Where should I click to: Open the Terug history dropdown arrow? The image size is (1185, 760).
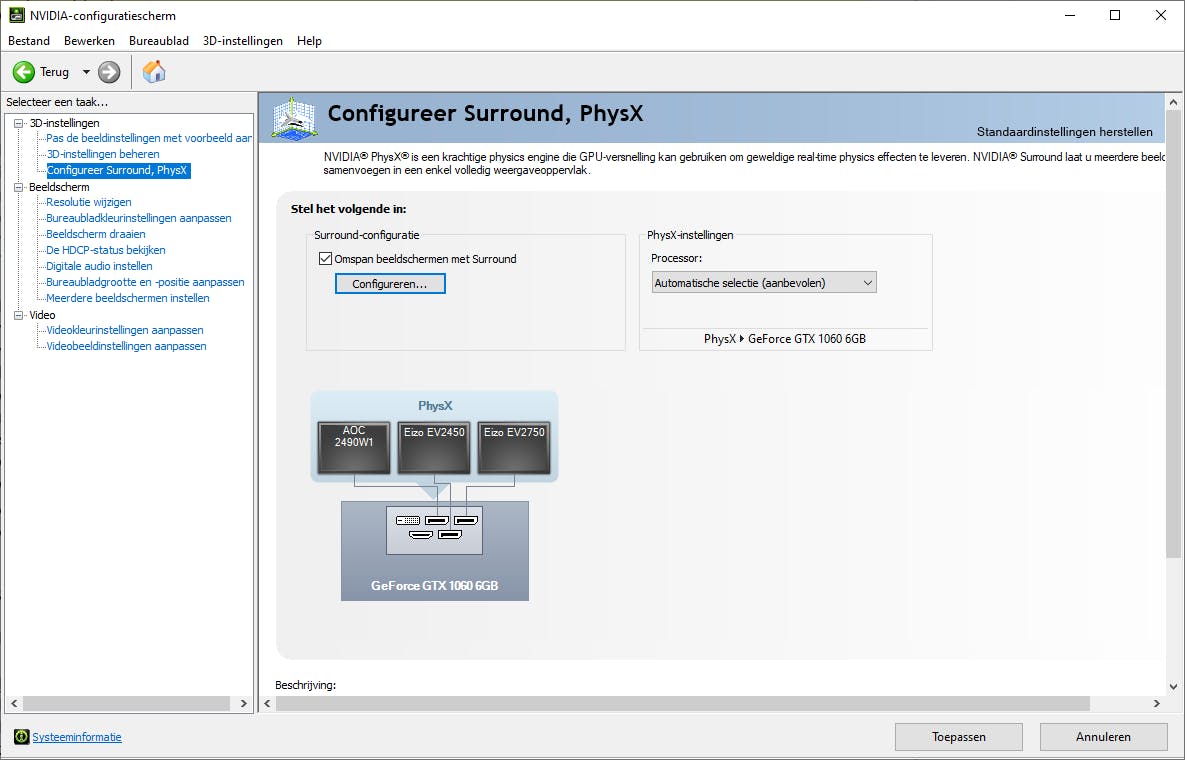pyautogui.click(x=86, y=72)
